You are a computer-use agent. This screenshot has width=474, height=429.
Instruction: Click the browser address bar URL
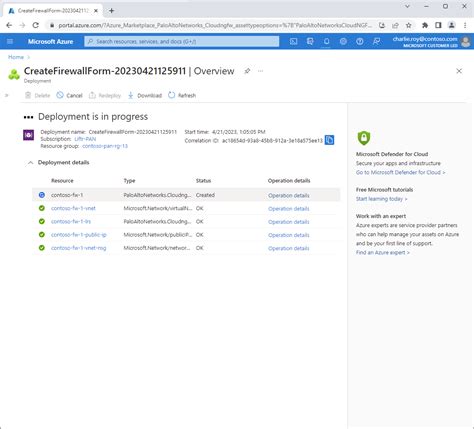[x=215, y=25]
